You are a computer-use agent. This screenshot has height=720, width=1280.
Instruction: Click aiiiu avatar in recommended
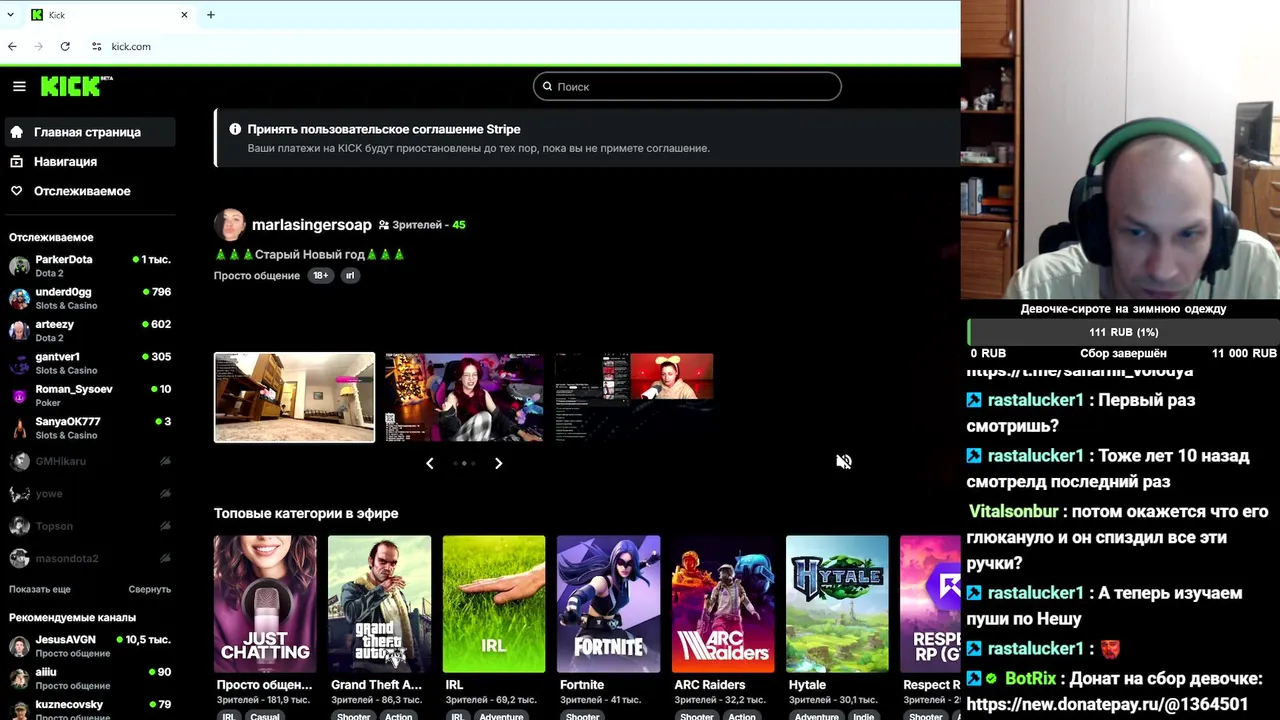(x=19, y=679)
